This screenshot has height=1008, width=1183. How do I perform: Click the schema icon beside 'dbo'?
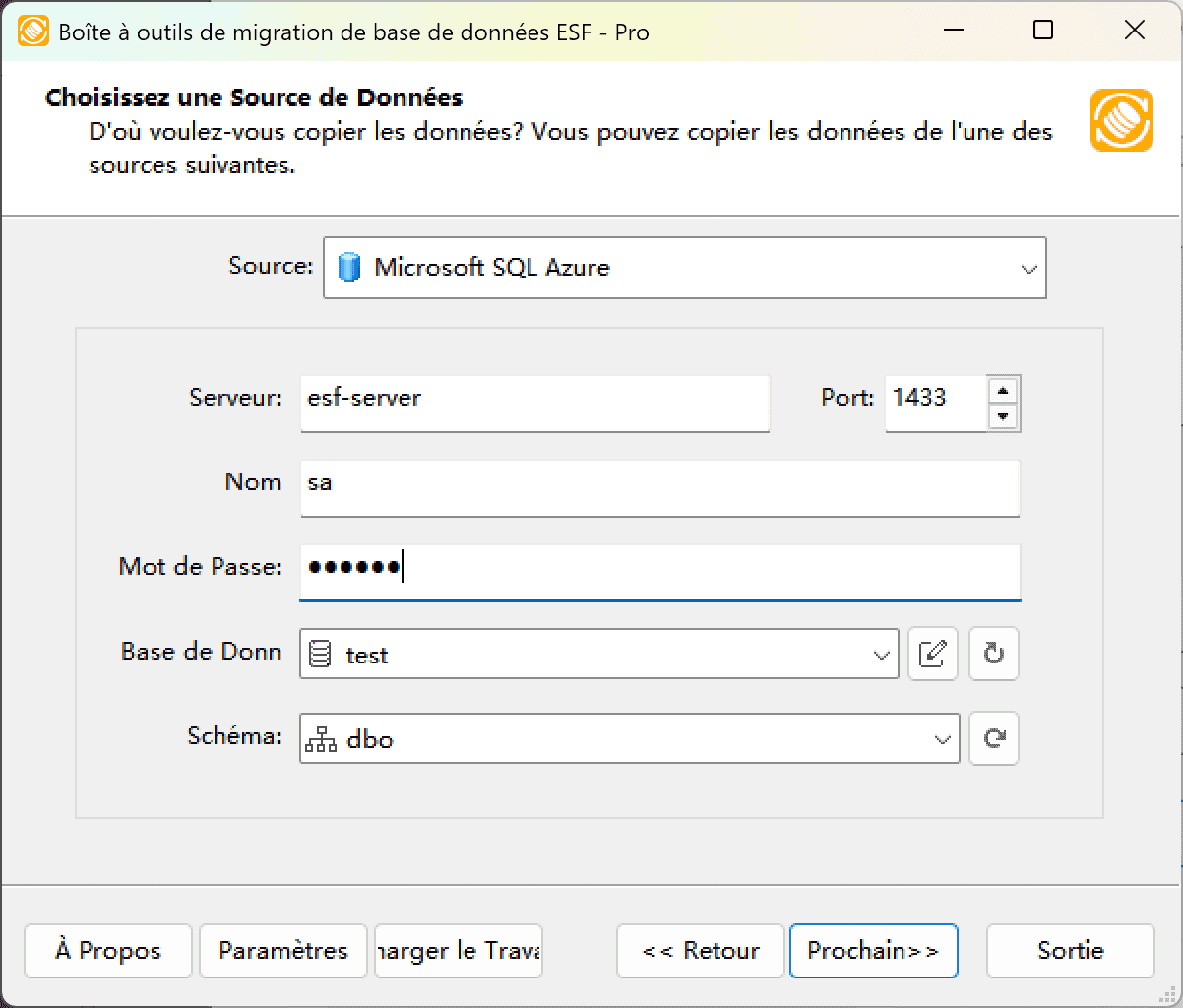[x=322, y=738]
